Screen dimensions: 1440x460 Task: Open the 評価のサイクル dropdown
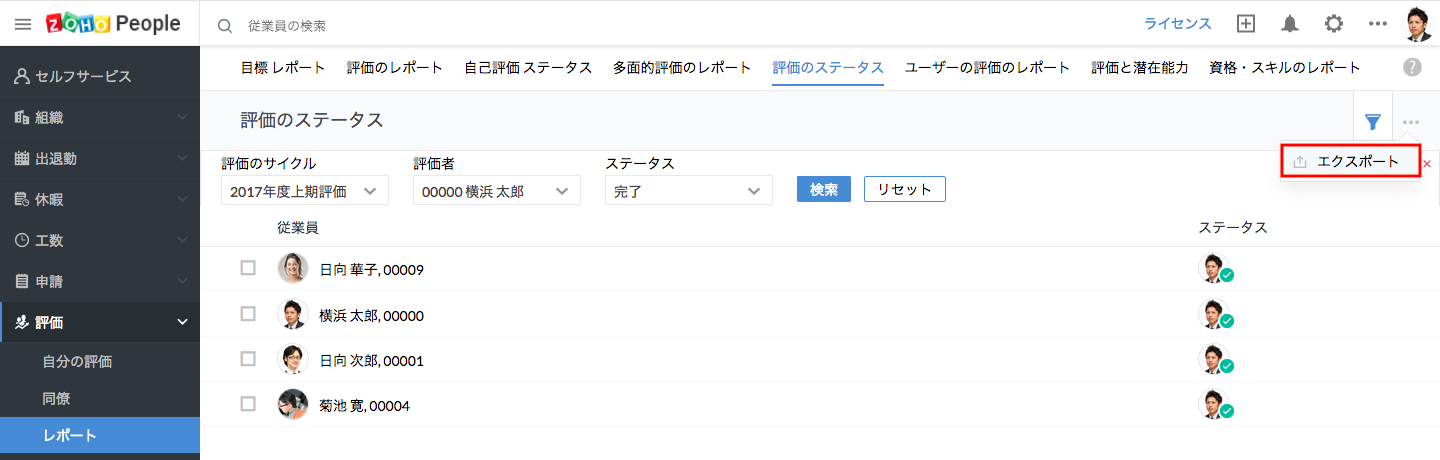coord(305,191)
